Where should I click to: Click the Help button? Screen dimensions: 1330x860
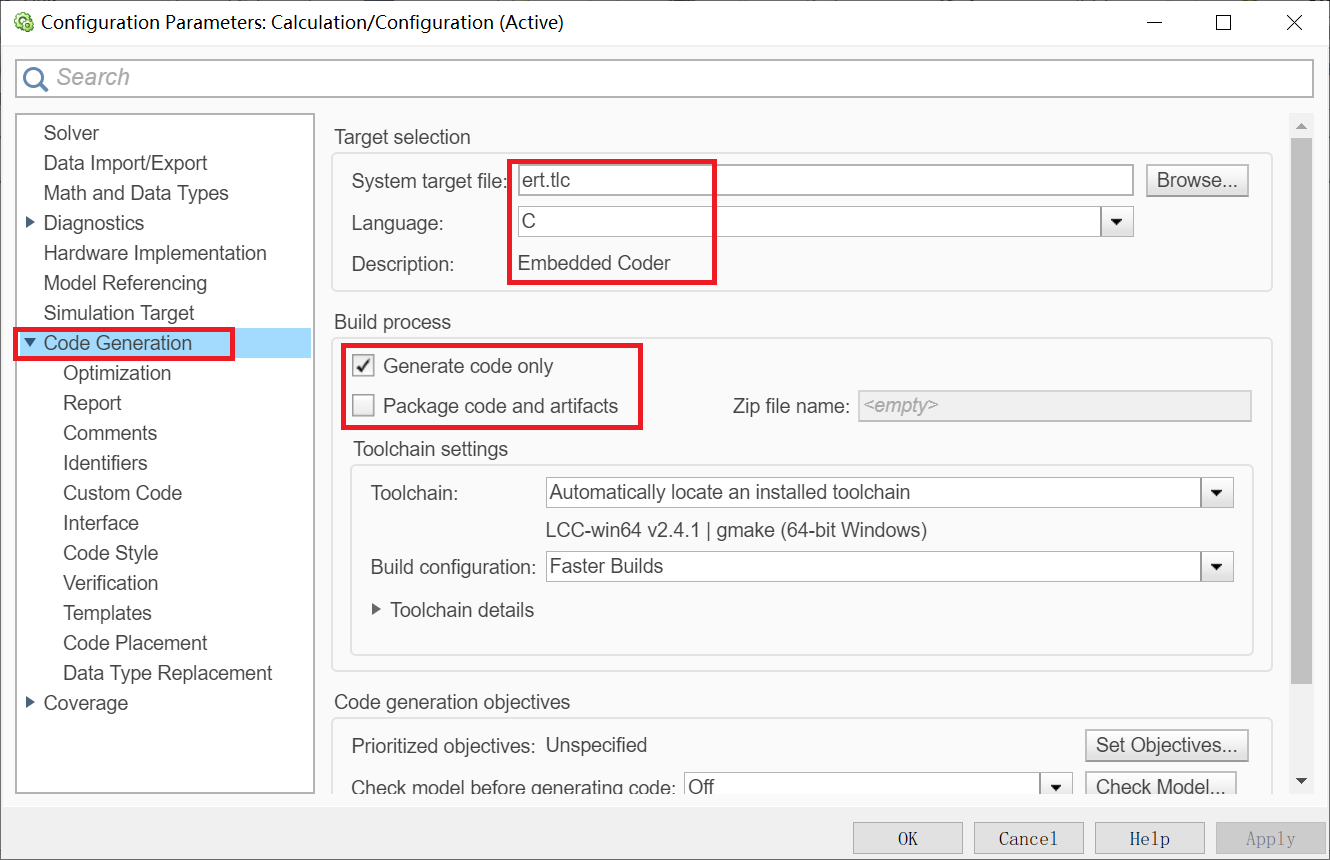[x=1149, y=838]
